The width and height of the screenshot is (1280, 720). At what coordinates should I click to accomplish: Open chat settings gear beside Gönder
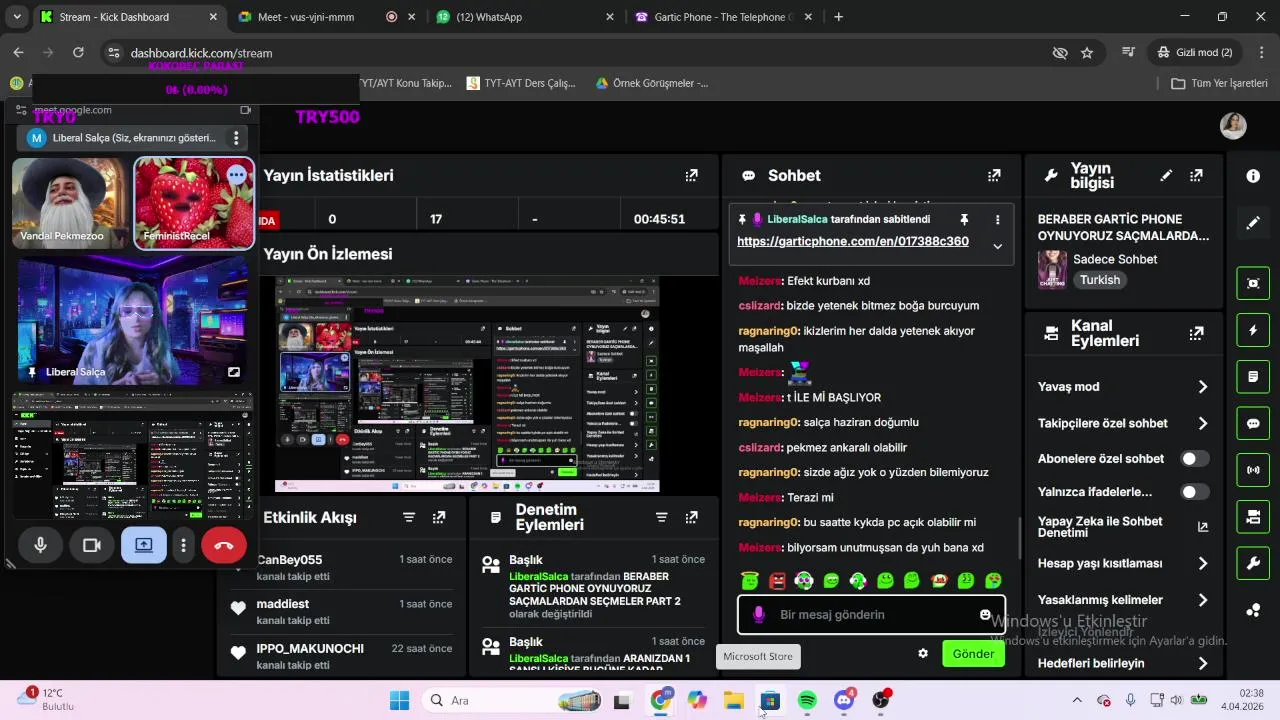pos(923,653)
